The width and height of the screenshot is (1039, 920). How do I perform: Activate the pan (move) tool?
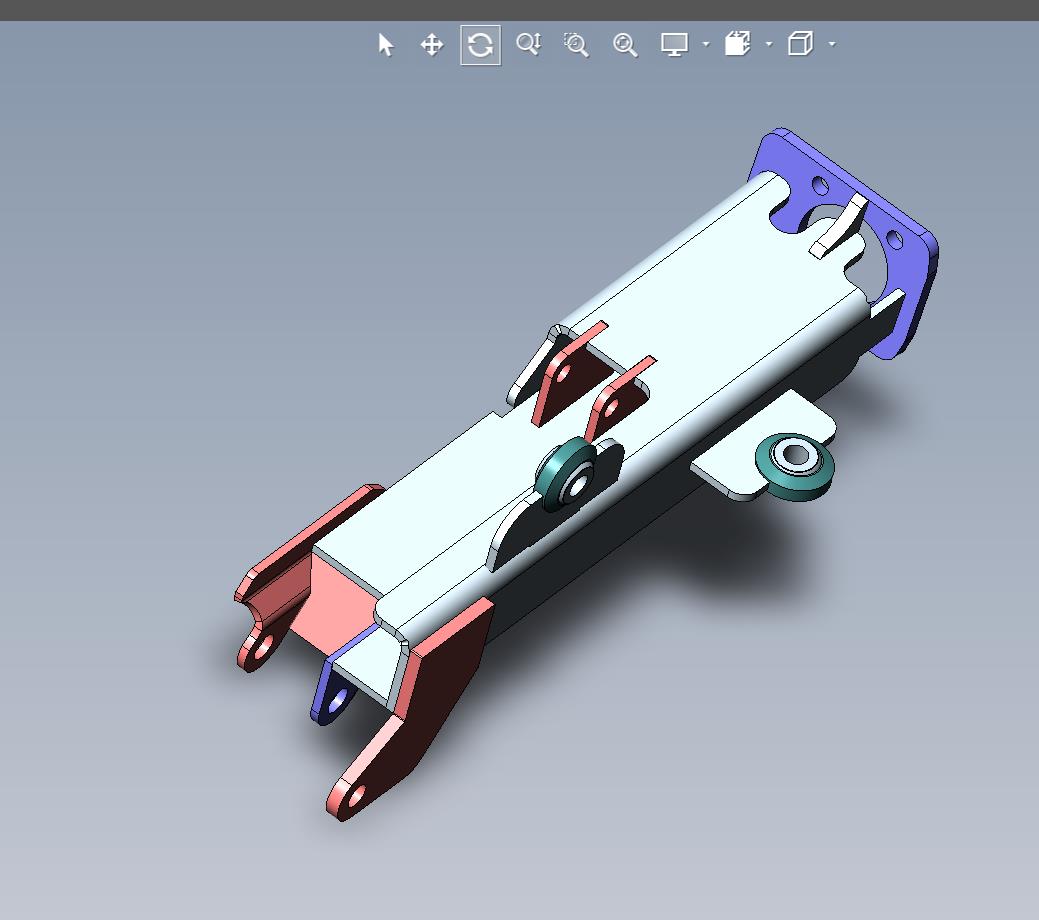tap(432, 45)
